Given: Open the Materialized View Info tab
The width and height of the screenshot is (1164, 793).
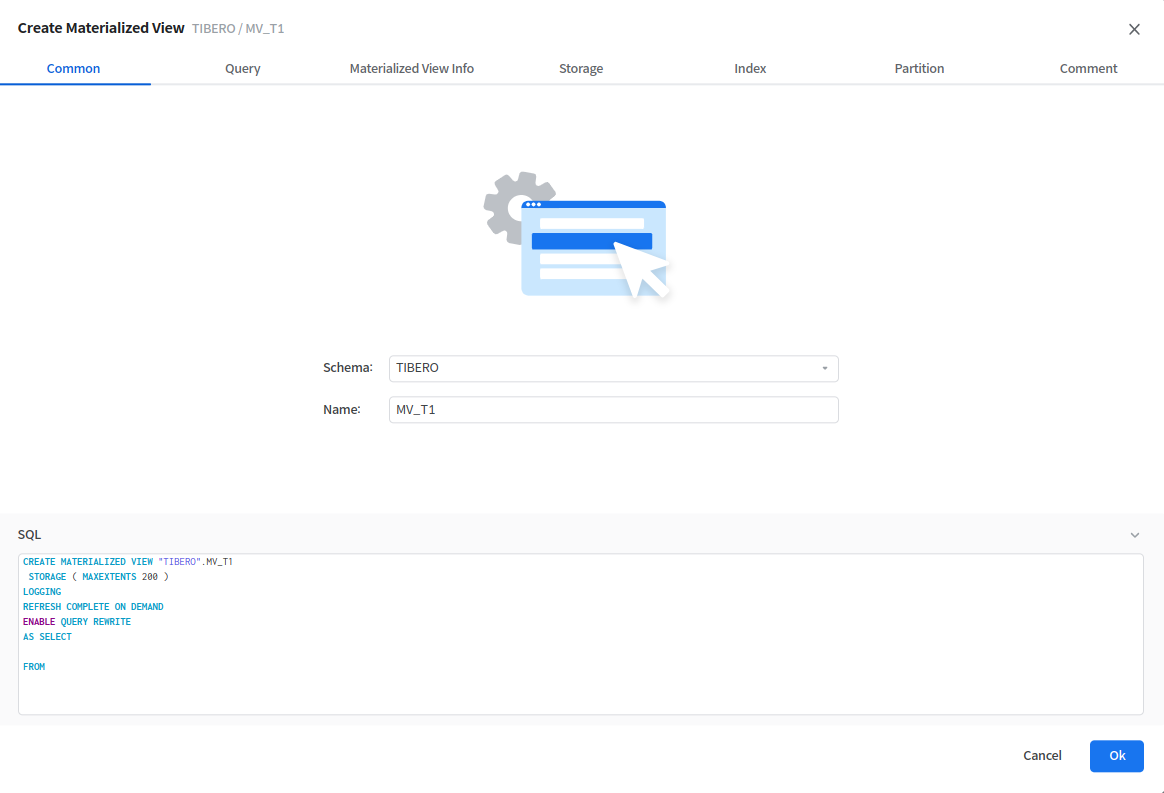Looking at the screenshot, I should [412, 68].
